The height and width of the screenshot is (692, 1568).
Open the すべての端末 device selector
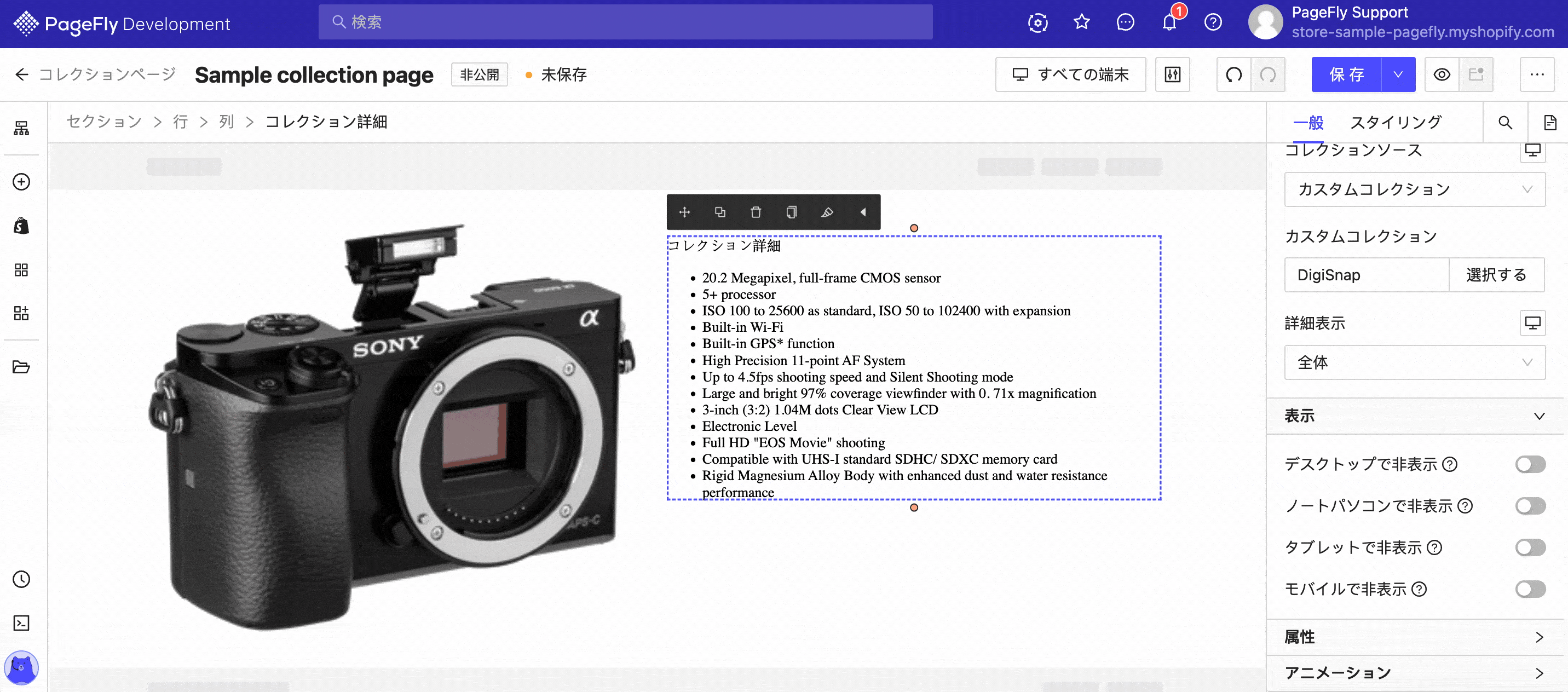[1070, 75]
